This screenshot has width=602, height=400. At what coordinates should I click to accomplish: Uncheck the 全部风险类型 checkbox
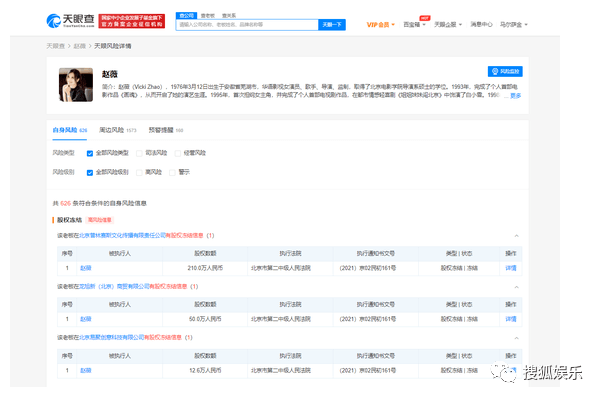(x=90, y=153)
